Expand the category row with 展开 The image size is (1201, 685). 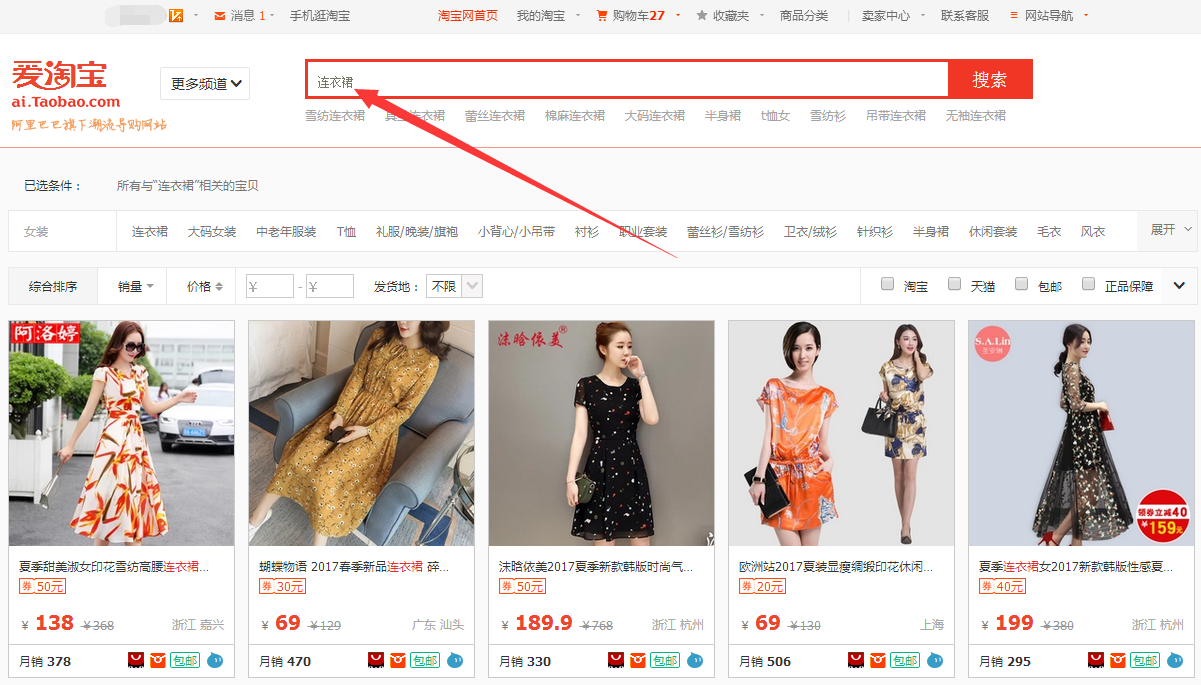tap(1166, 230)
